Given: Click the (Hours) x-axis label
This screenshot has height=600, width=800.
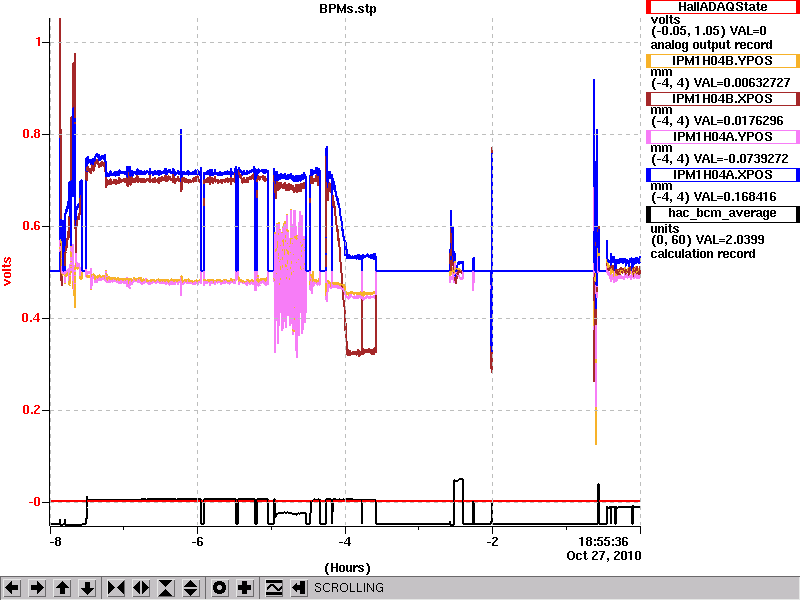Looking at the screenshot, I should (x=347, y=568).
